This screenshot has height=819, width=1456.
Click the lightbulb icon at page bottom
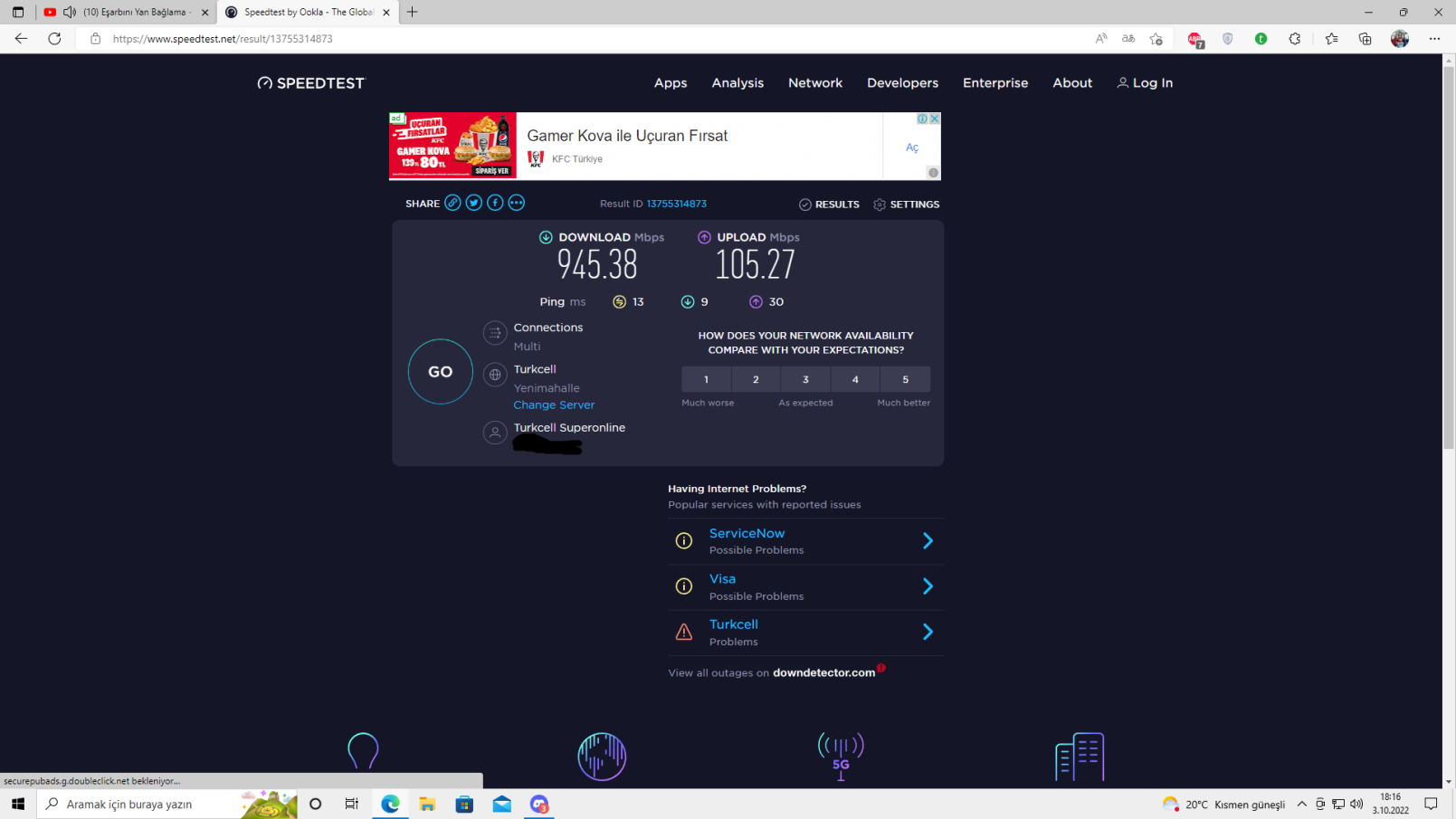[x=363, y=751]
